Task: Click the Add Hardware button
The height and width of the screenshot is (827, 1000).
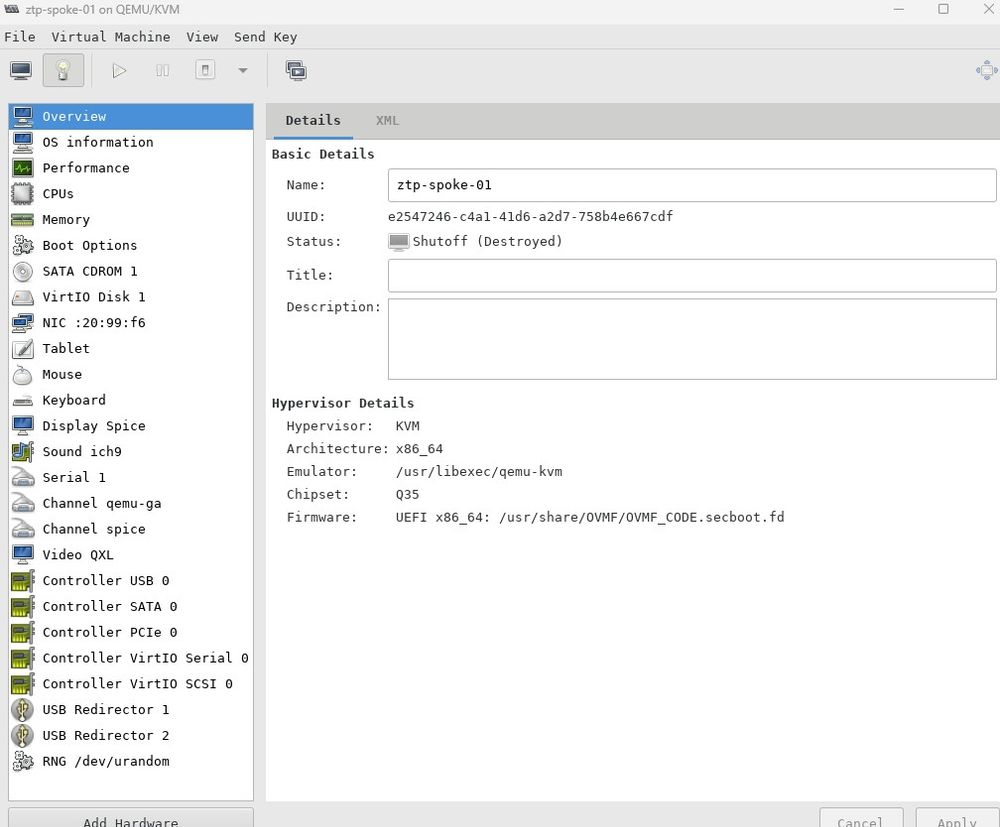Action: click(131, 820)
